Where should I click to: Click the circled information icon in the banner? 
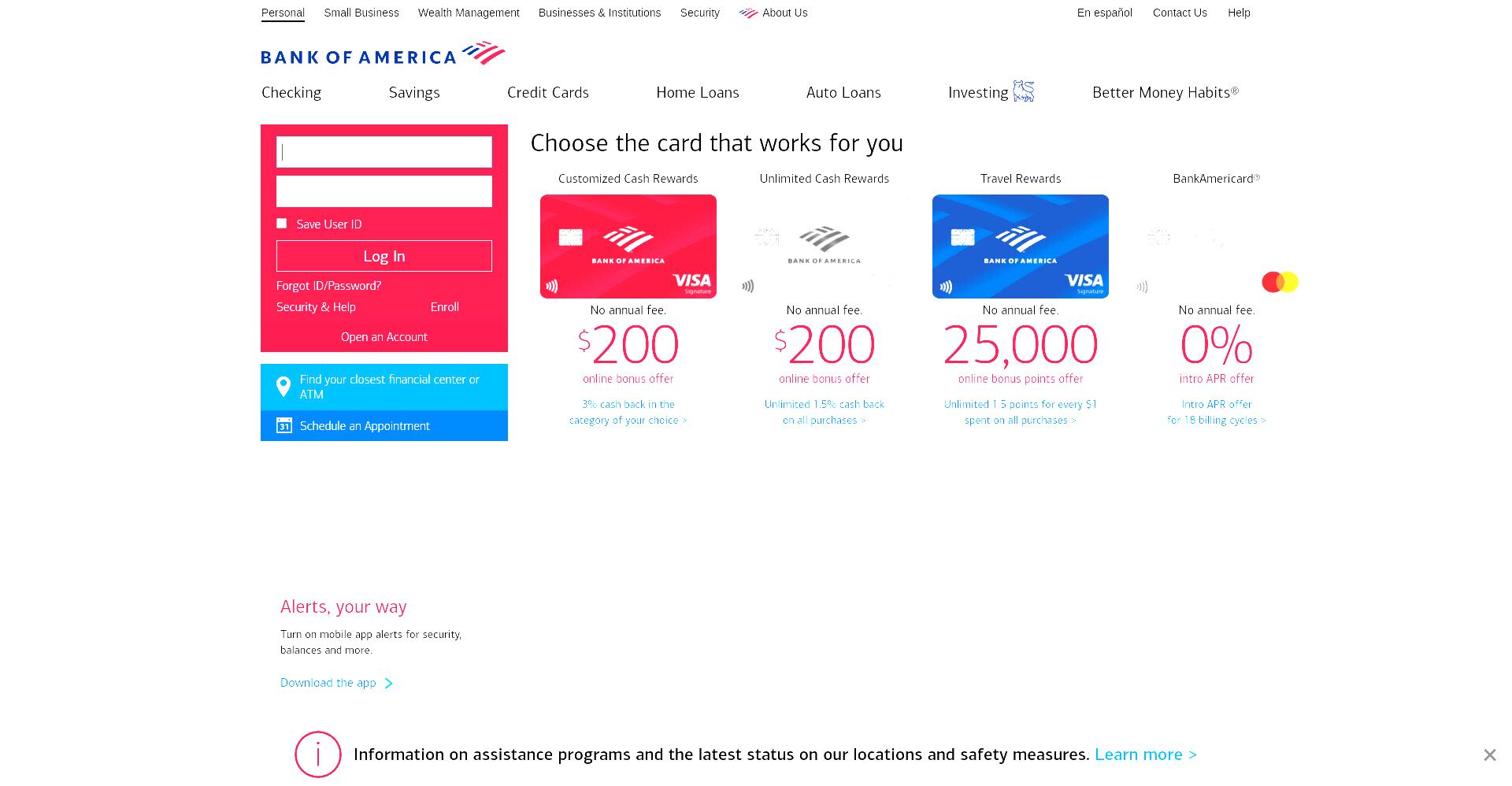(318, 754)
